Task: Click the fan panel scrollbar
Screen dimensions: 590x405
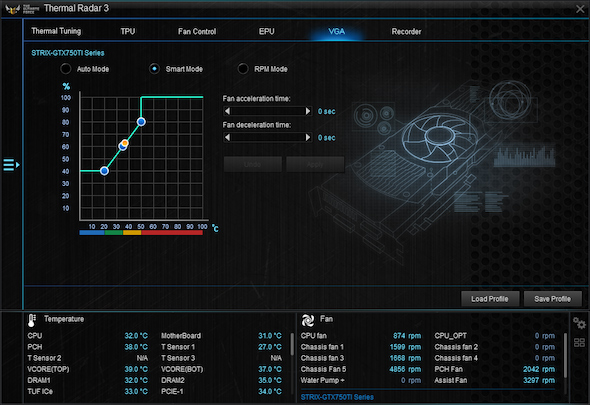Action: 565,355
